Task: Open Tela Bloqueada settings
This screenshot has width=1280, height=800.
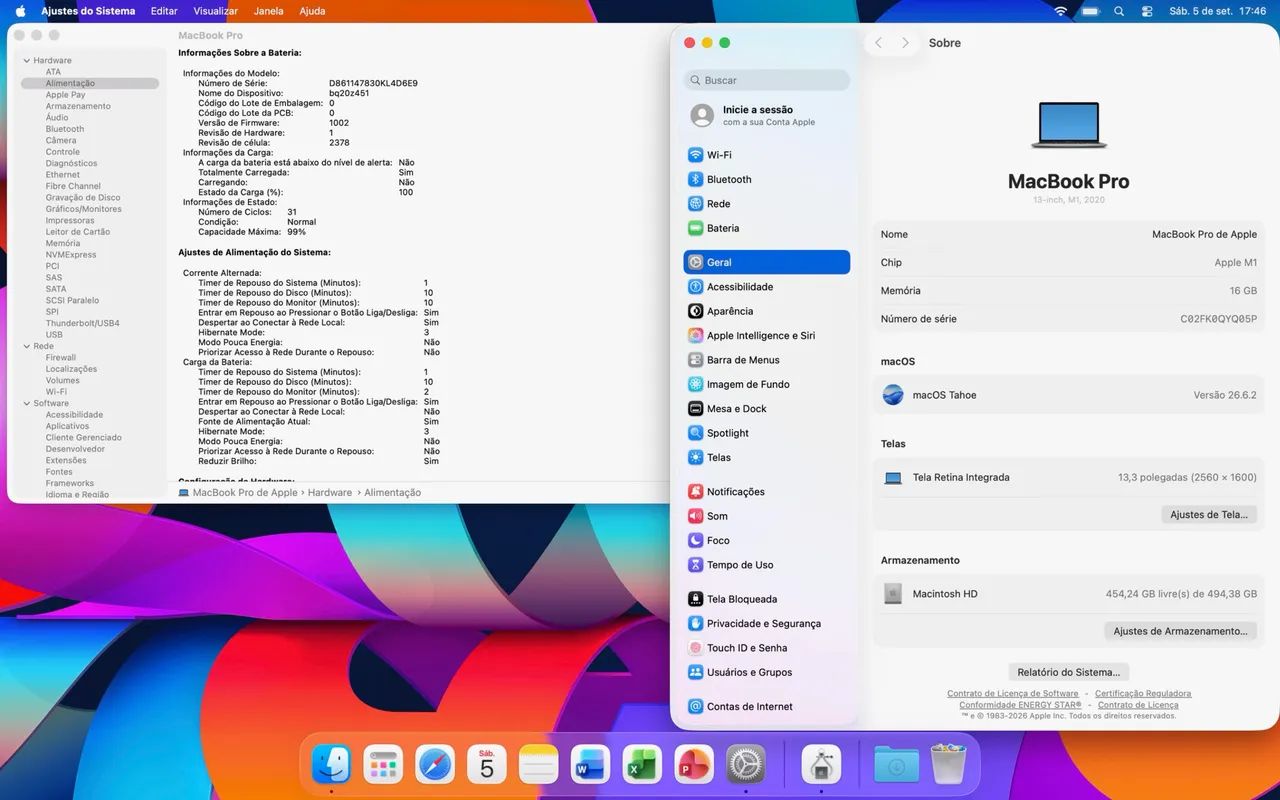Action: (x=767, y=599)
